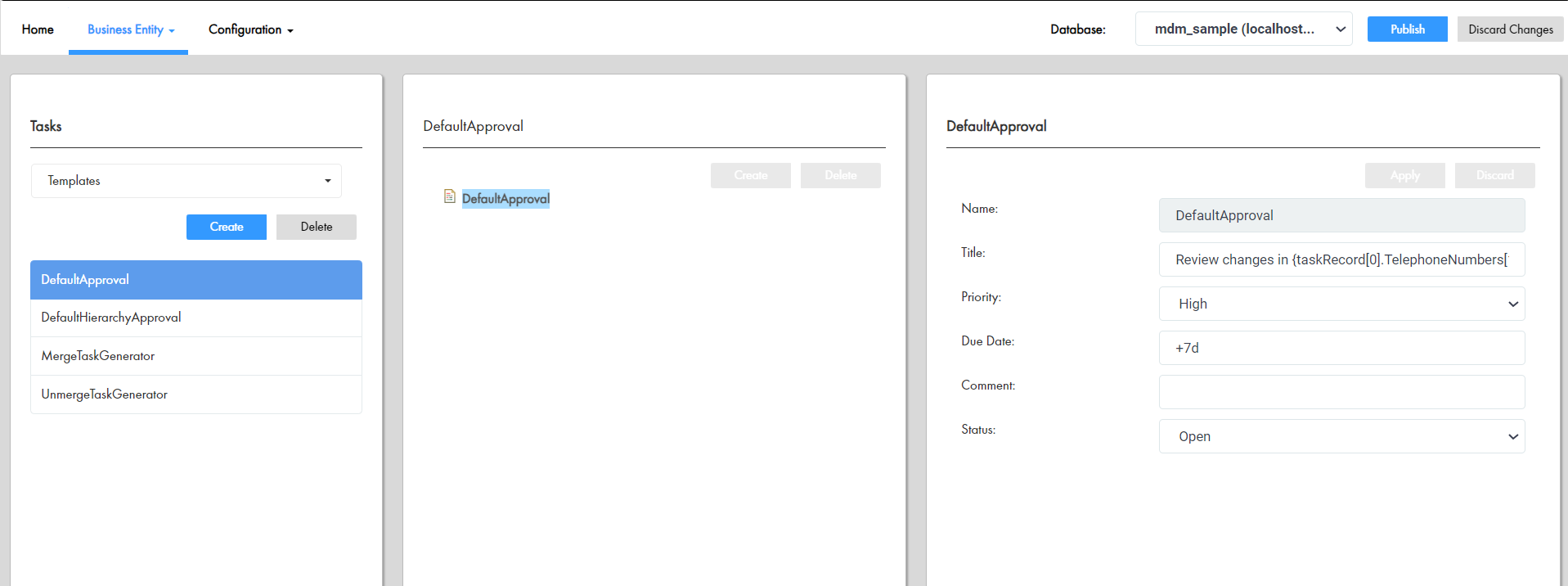
Task: Select DefaultHierarchyApproval in the list
Action: pos(196,318)
